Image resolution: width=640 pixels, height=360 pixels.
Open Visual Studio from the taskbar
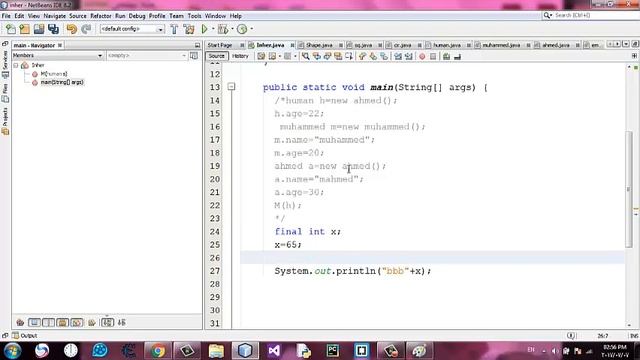[x=274, y=351]
